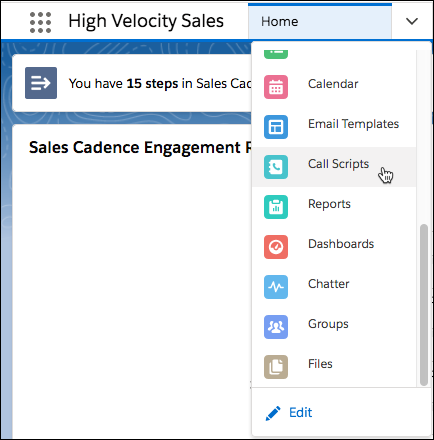Click the blue Email Templates icon
This screenshot has height=440, width=434.
276,127
